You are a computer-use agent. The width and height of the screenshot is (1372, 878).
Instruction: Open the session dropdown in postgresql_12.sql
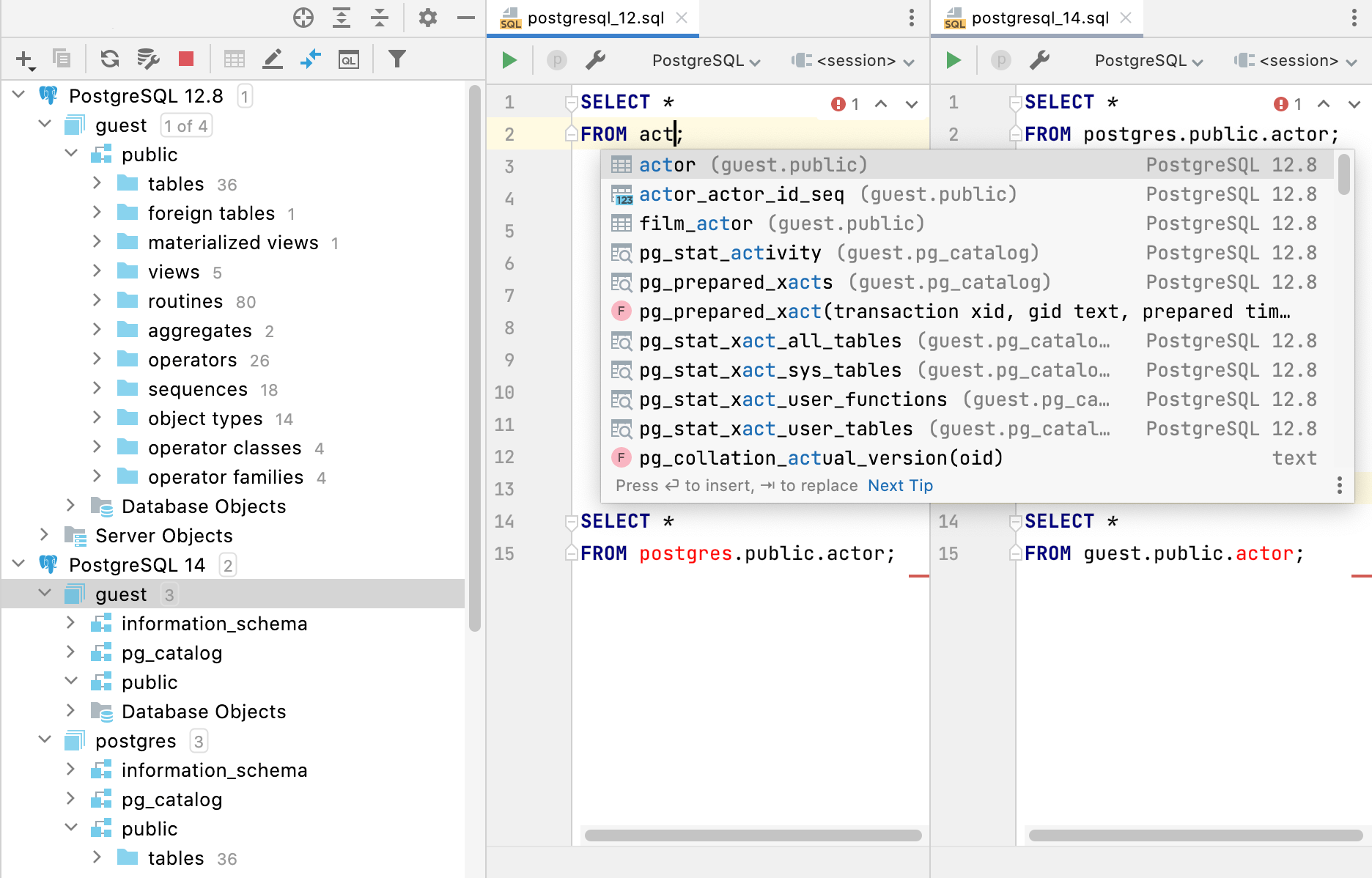coord(855,61)
